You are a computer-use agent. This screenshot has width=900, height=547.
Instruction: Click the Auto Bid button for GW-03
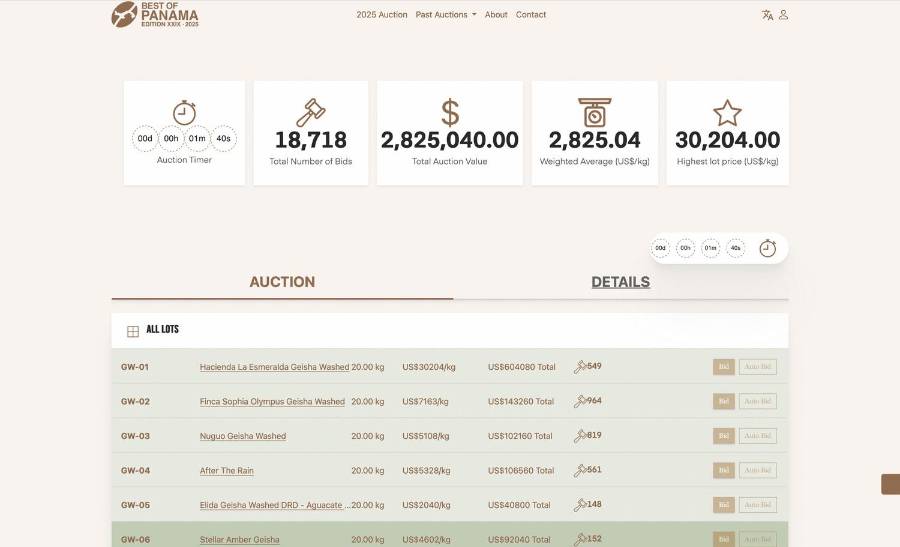(758, 436)
